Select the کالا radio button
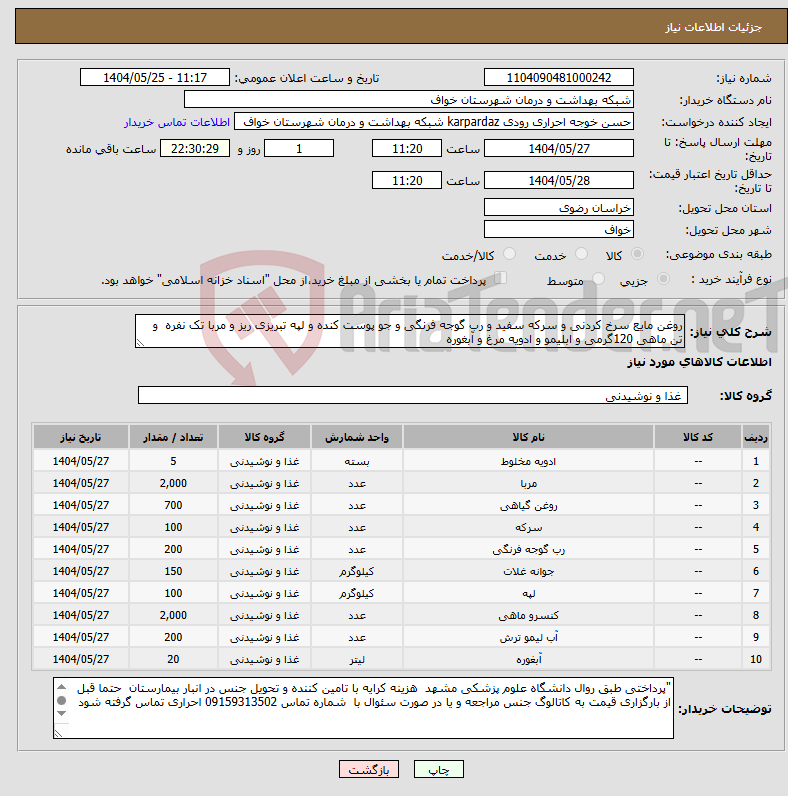 click(x=637, y=254)
